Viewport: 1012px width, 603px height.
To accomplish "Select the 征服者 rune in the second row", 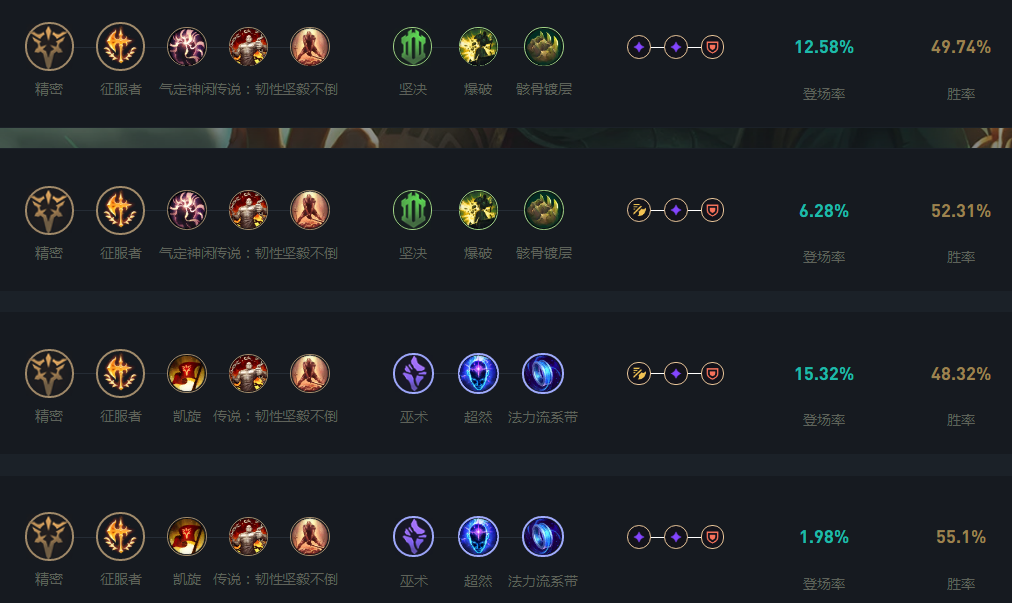I will [x=121, y=210].
